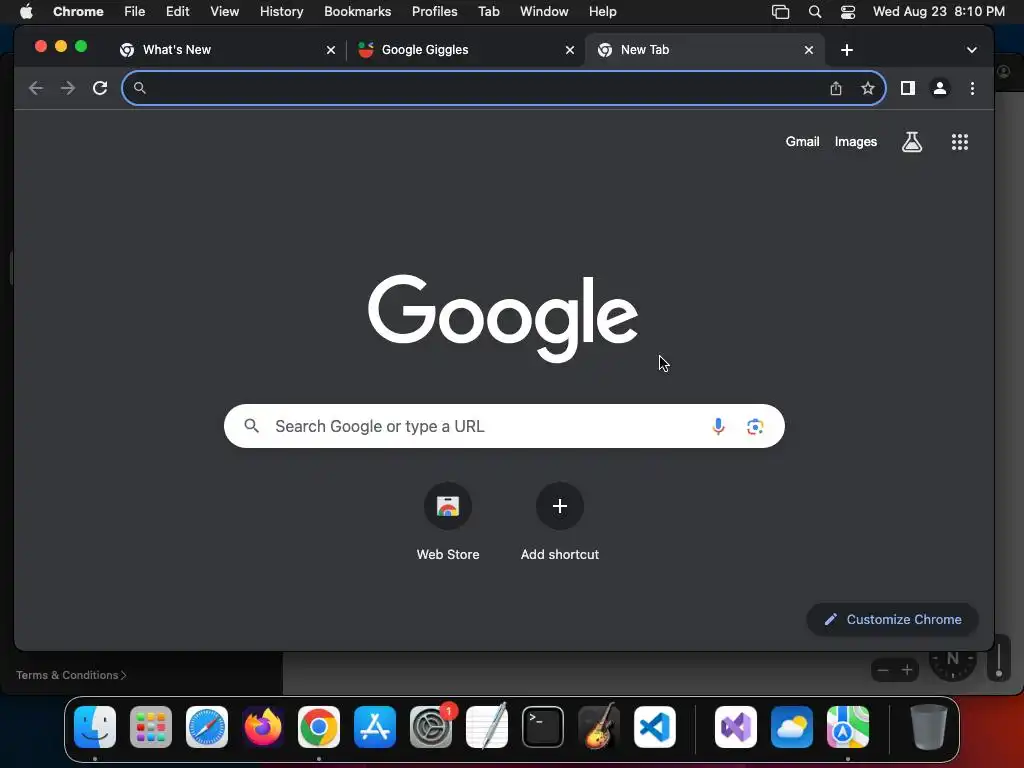Click the date and time in menu bar
Image resolution: width=1024 pixels, height=768 pixels.
[938, 12]
